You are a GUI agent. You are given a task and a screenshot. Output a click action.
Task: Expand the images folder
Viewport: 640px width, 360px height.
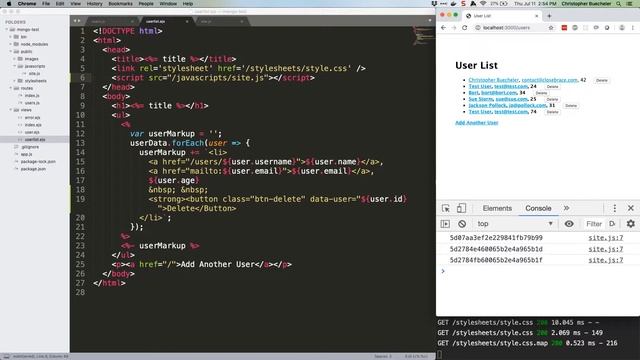click(14, 59)
